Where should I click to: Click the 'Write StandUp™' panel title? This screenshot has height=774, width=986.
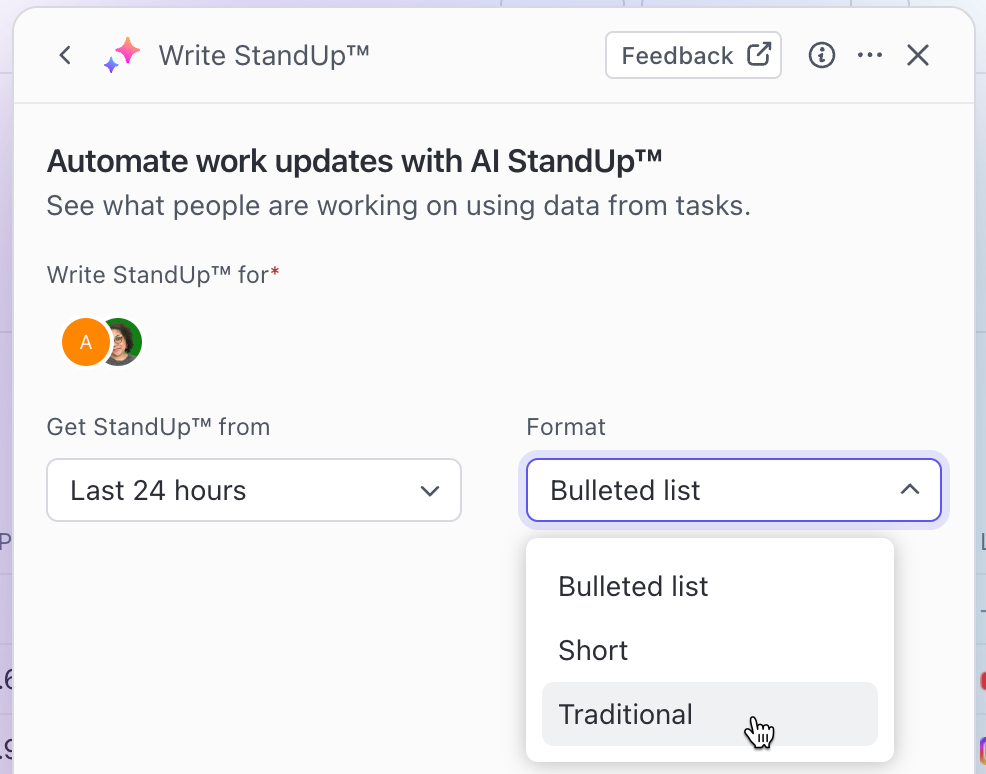point(264,55)
